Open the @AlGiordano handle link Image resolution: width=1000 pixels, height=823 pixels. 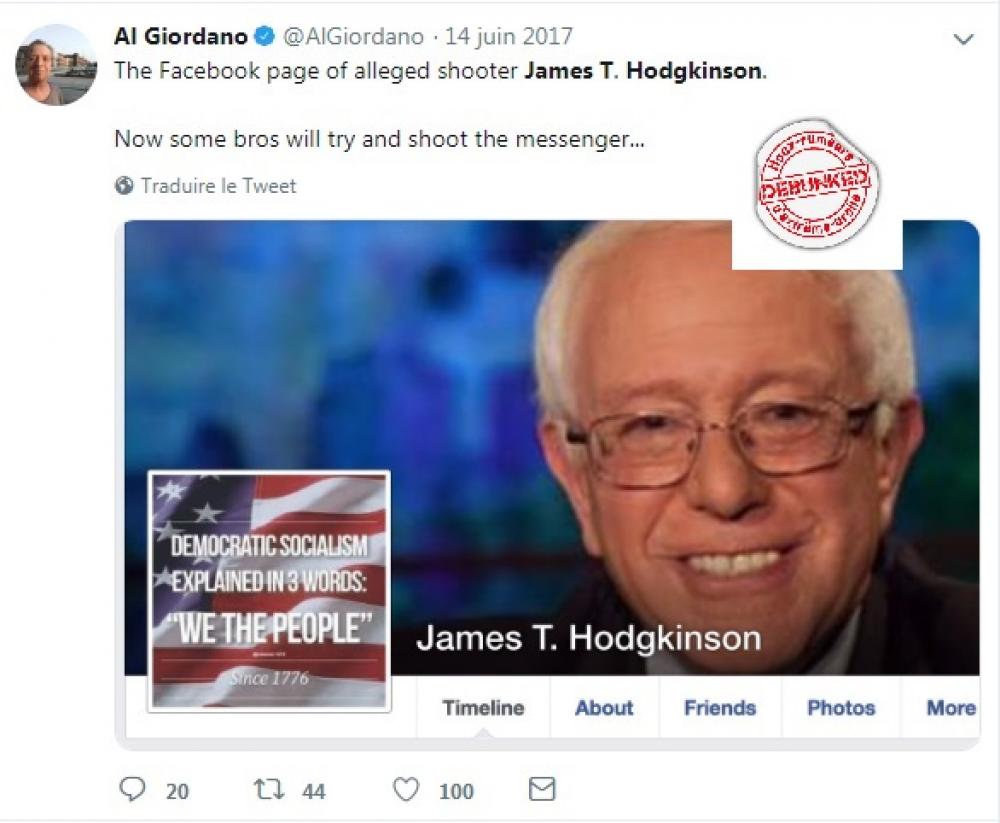point(353,36)
